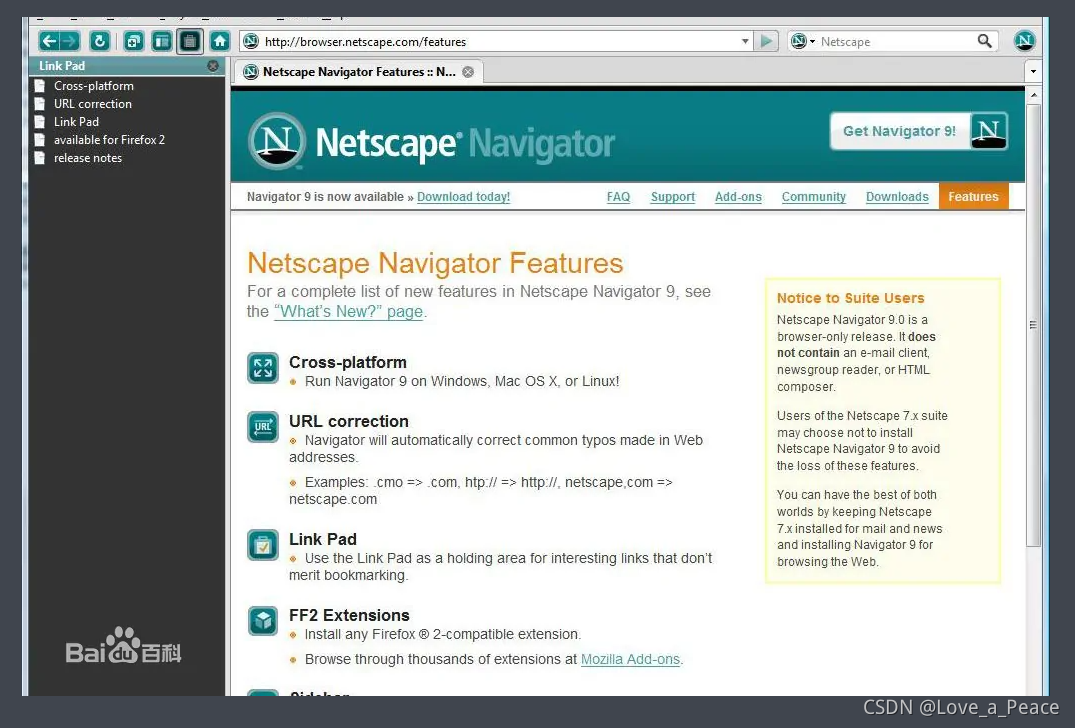Click the FF2 Extensions box icon
The width and height of the screenshot is (1075, 728).
pyautogui.click(x=263, y=621)
